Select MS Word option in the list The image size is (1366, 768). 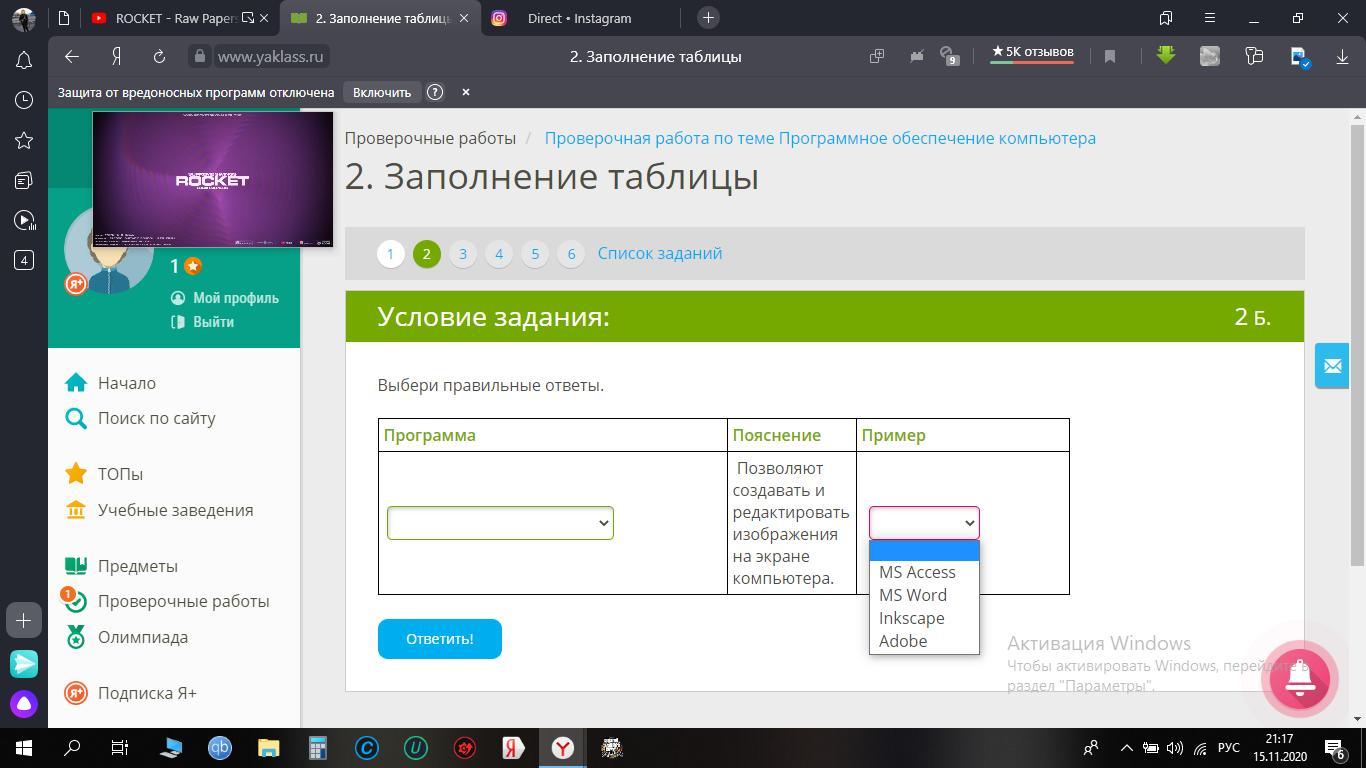pyautogui.click(x=913, y=595)
